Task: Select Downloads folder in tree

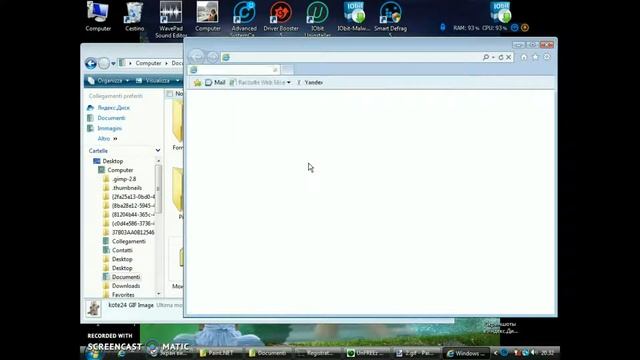Action: (x=126, y=286)
